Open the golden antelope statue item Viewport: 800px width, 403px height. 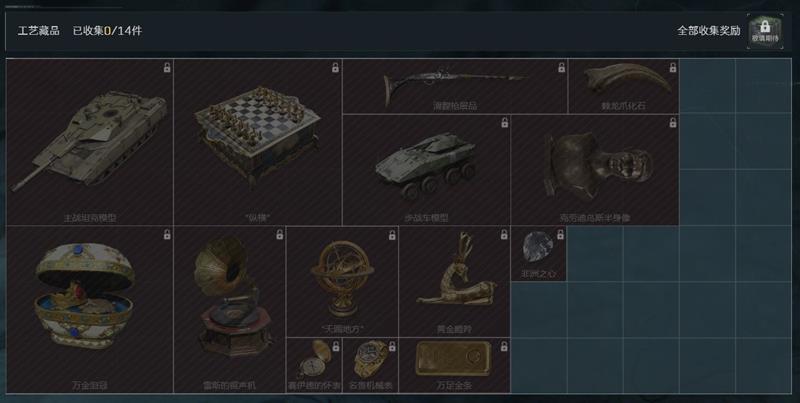coord(454,282)
